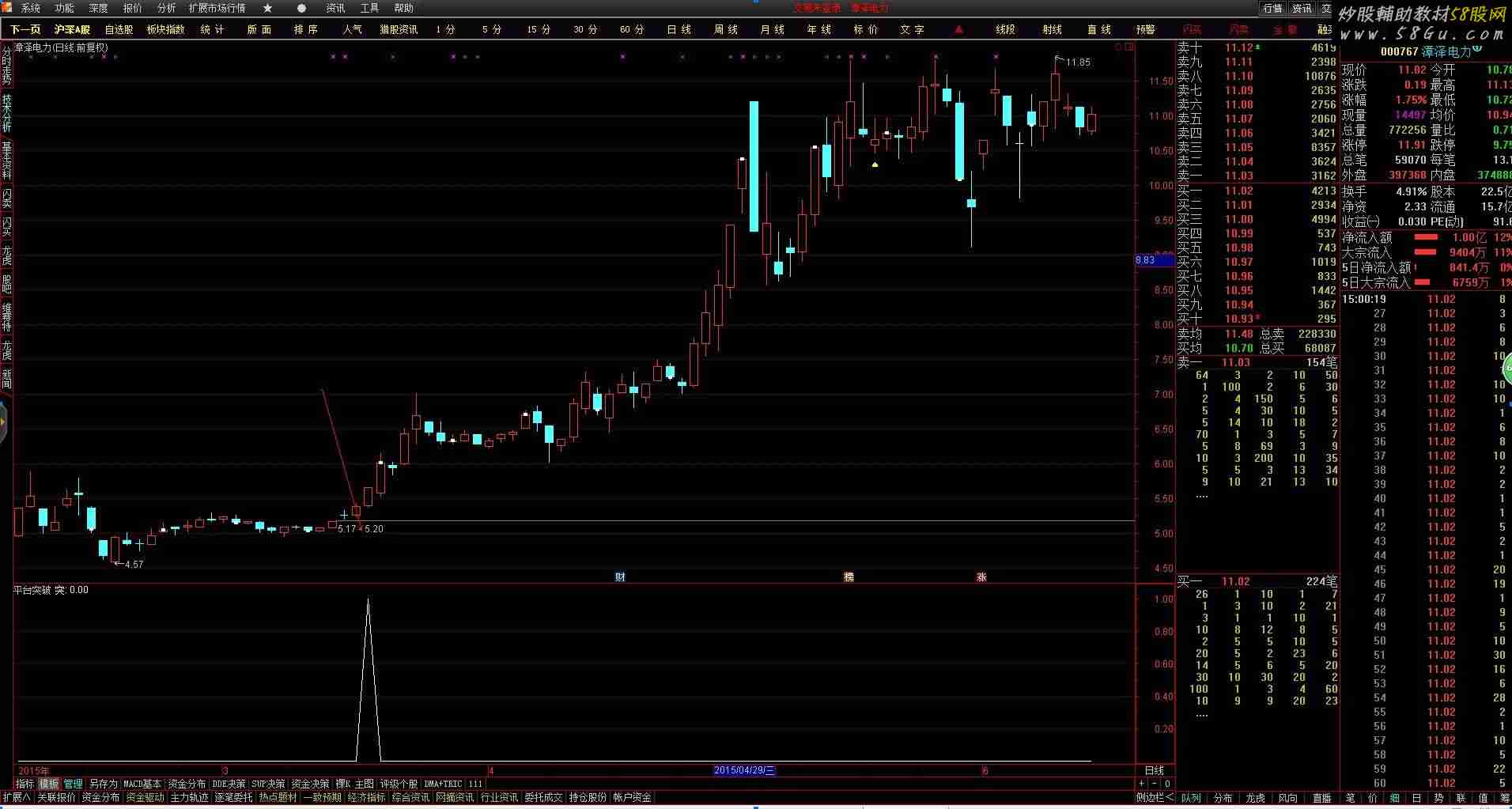Screen dimensions: 1512x809
Task: Click 管理 tab at bottom of chart
Action: coord(73,784)
